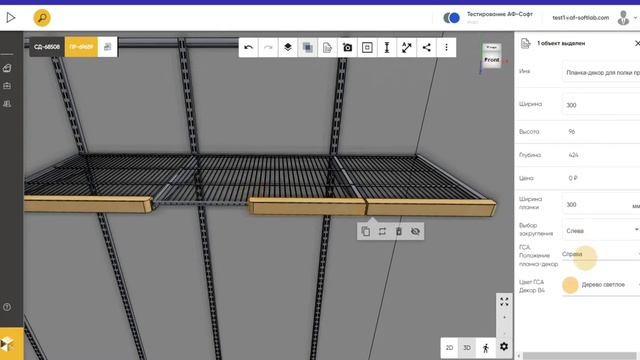Click the play triangle icon top-left

pos(11,18)
